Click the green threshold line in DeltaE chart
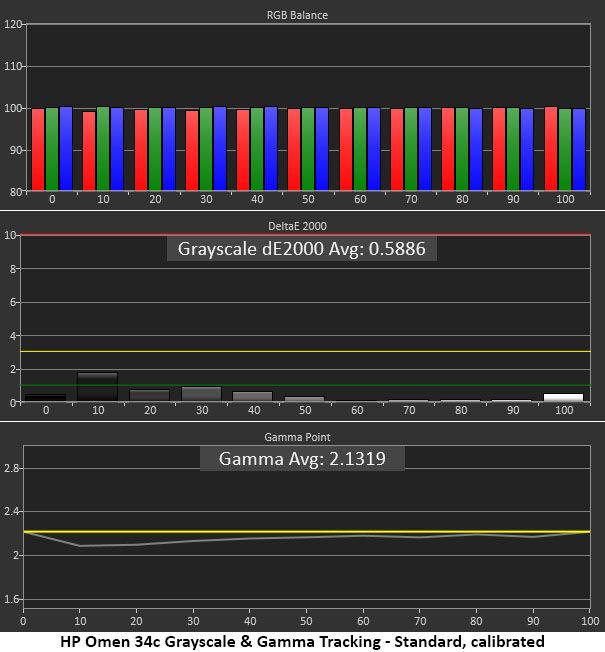 305,385
